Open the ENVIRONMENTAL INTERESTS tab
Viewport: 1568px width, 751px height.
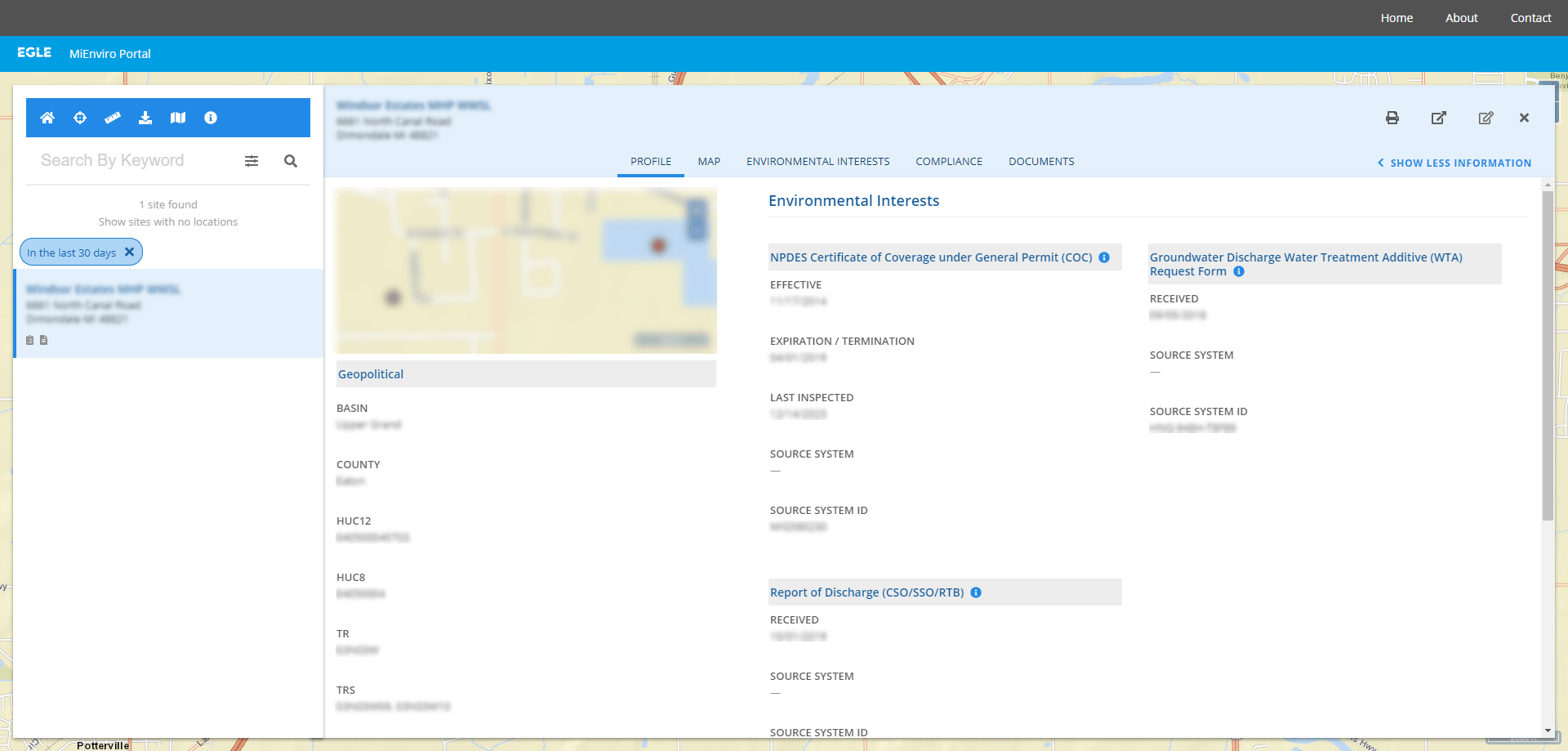tap(818, 162)
